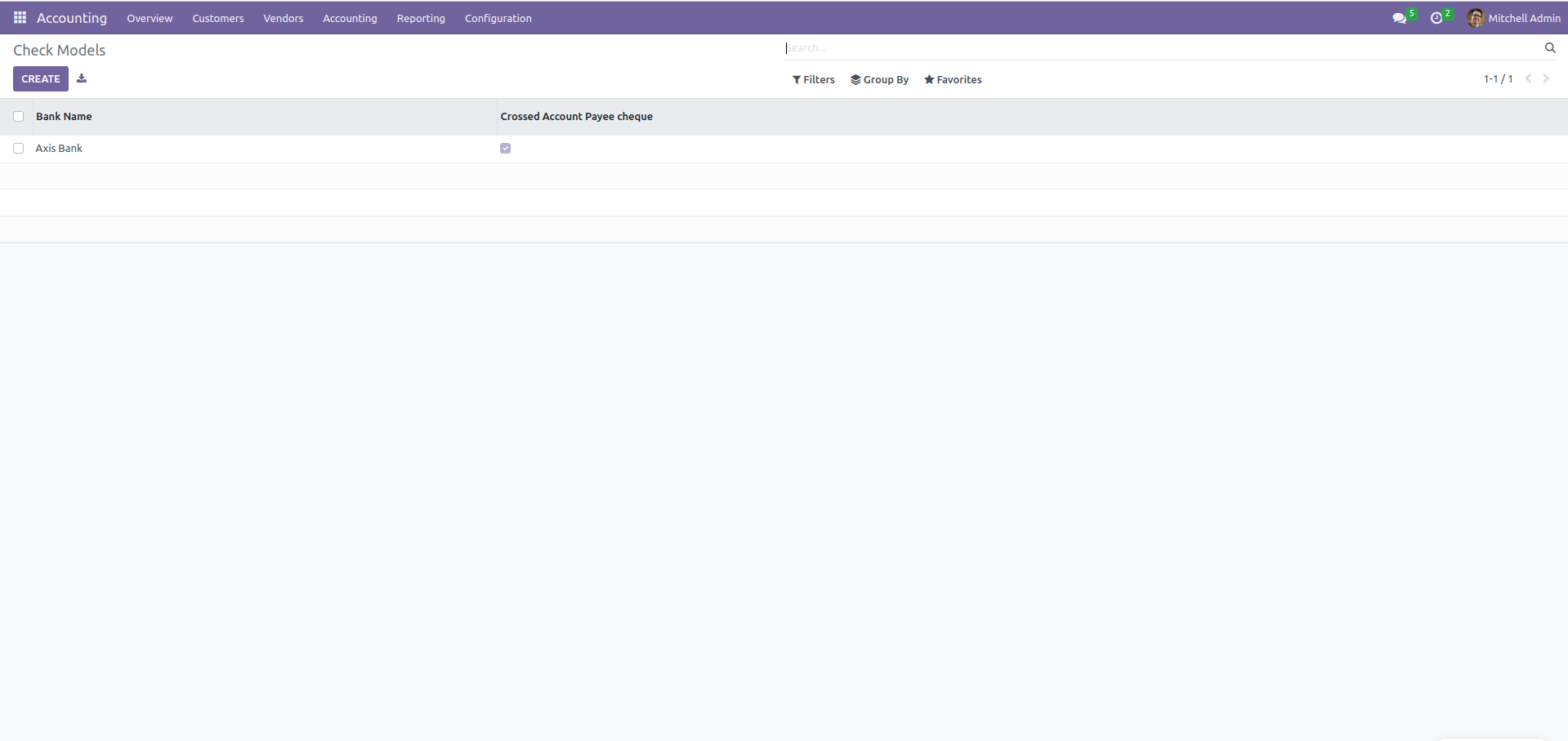This screenshot has width=1568, height=741.
Task: Open the Overview menu
Action: [x=150, y=18]
